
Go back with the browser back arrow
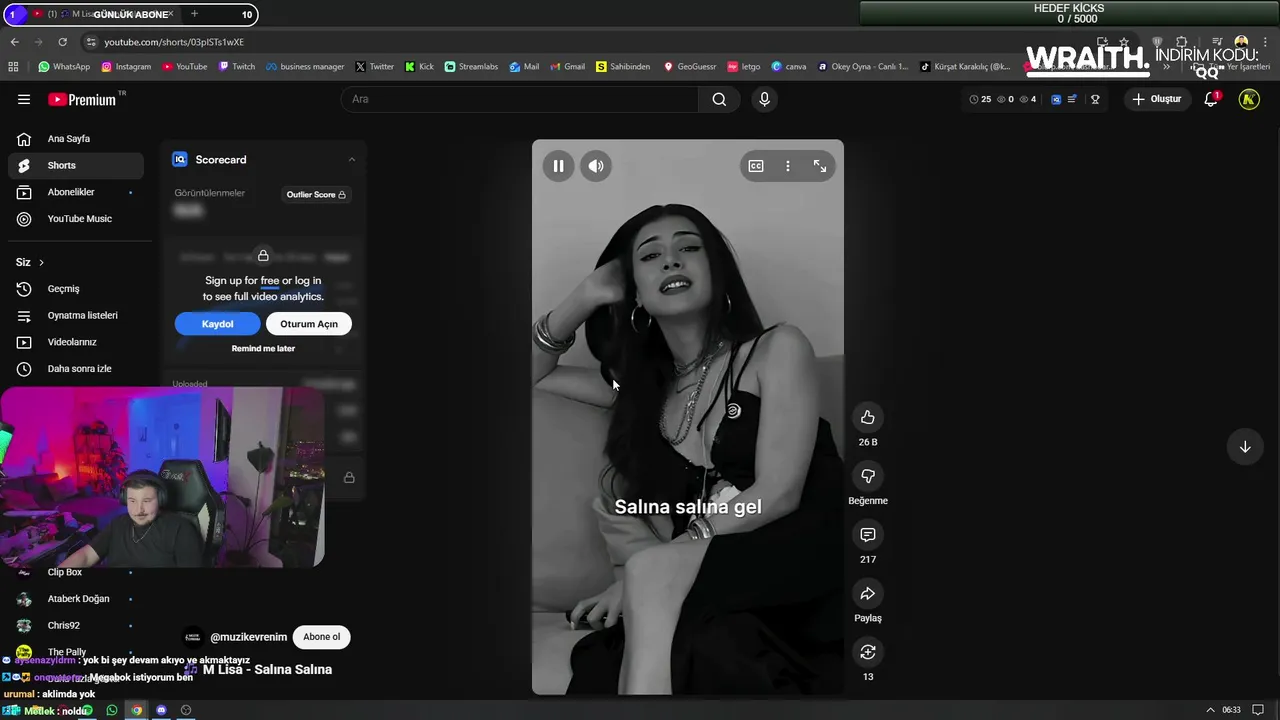tap(14, 42)
